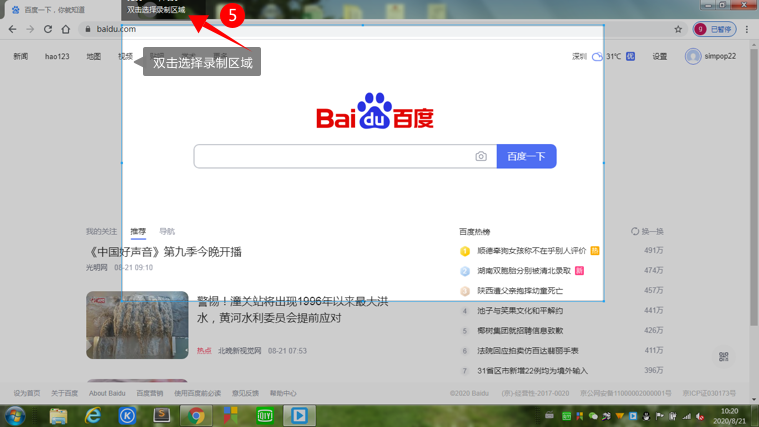This screenshot has width=759, height=427.
Task: Open the Windows Start menu
Action: tap(15, 416)
